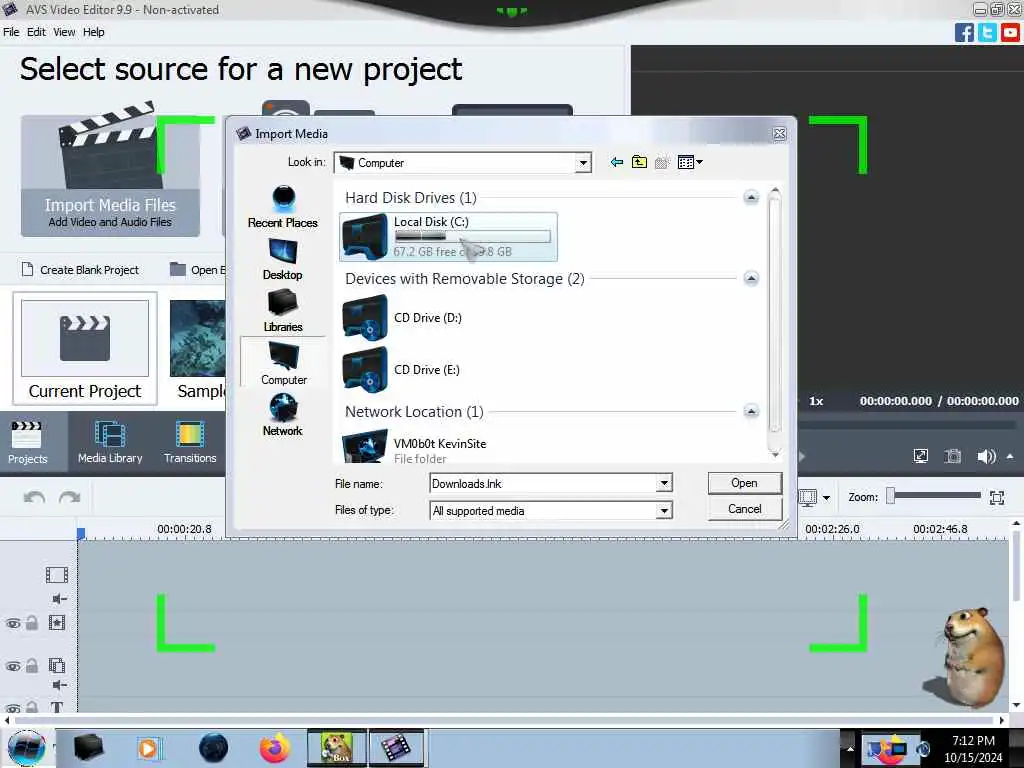
Task: Select the Current Project thumbnail
Action: (x=85, y=348)
